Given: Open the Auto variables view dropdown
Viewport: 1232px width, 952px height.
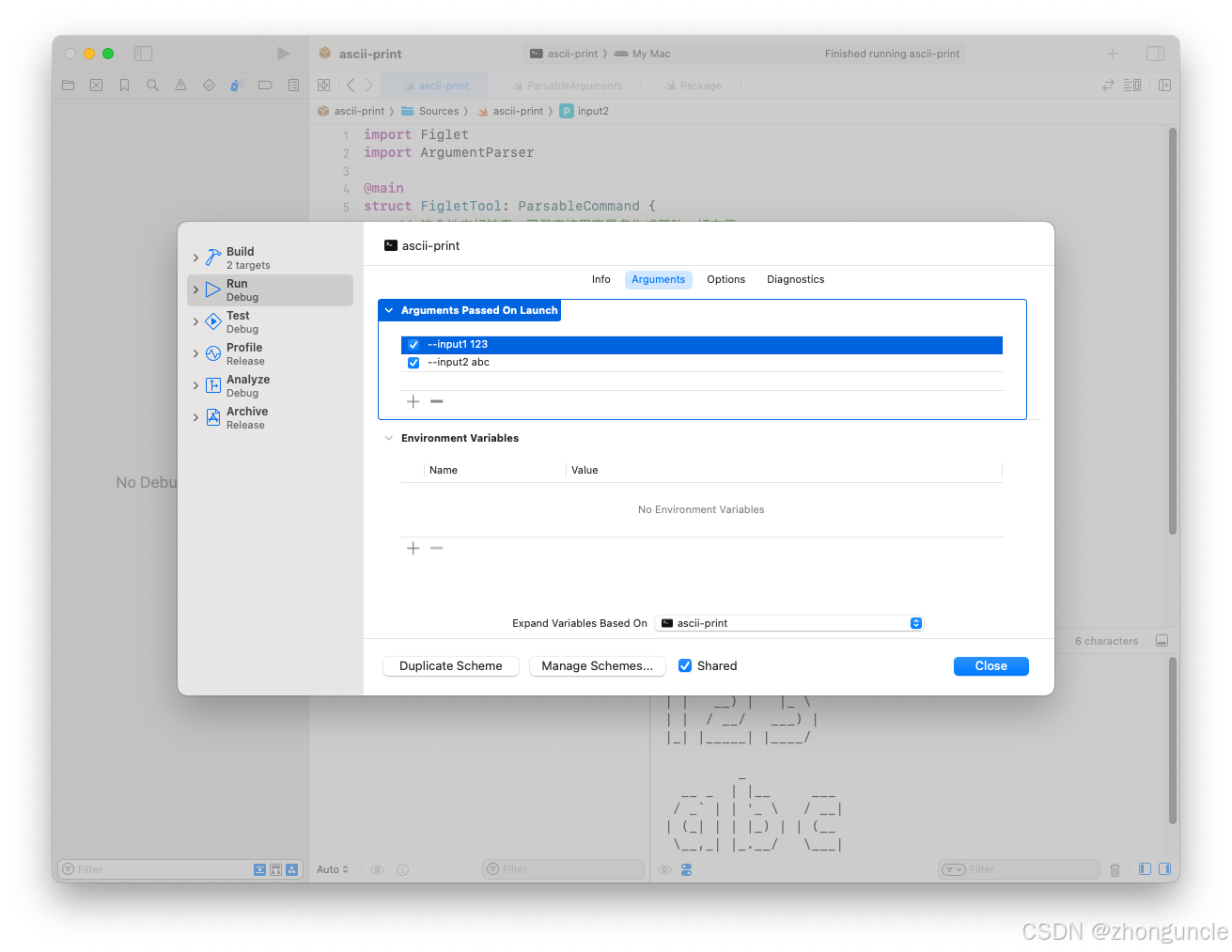Looking at the screenshot, I should pos(331,869).
